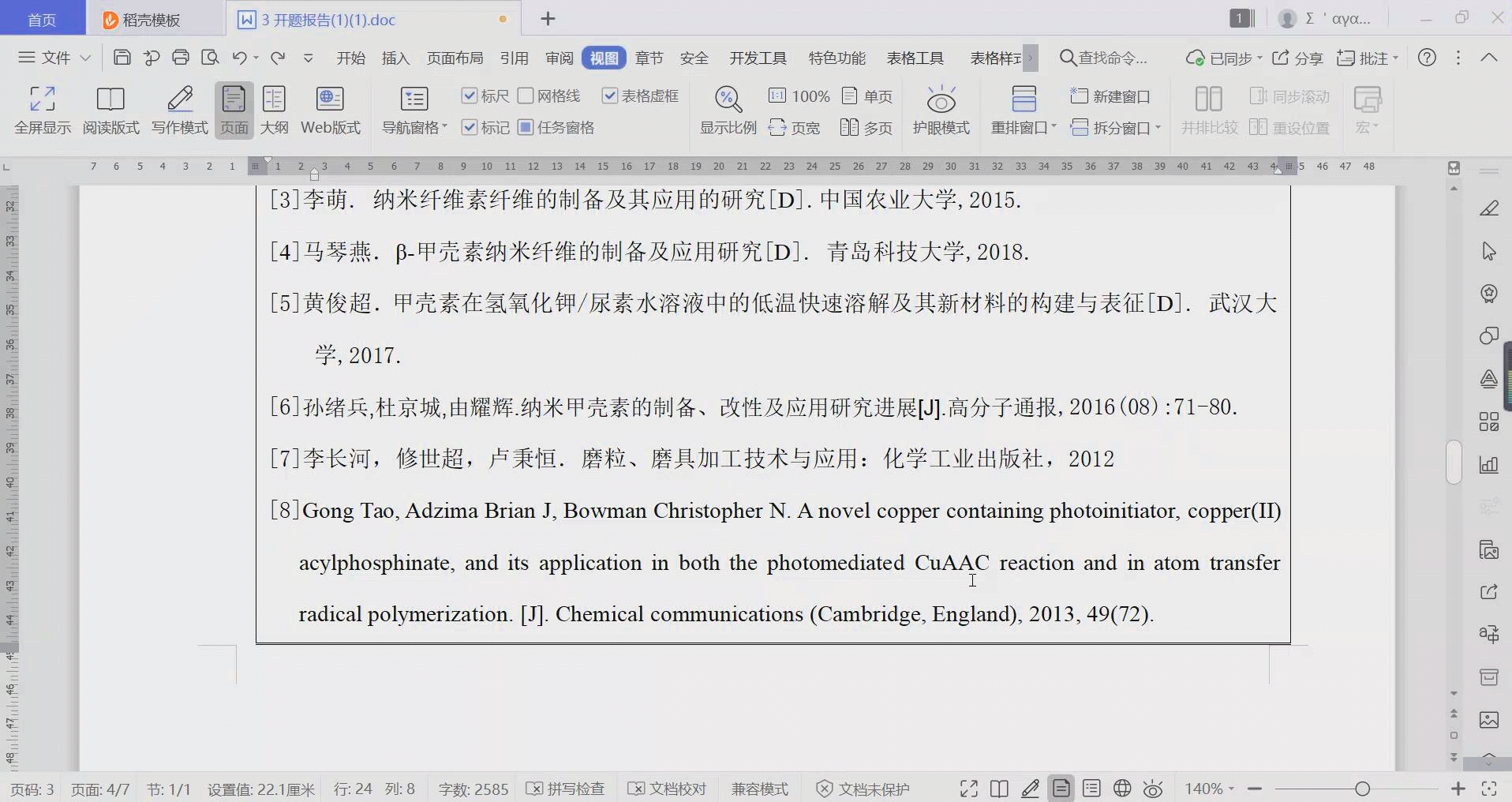Toggle Spell Check in status bar (拼写检查)
1512x802 pixels.
click(565, 789)
